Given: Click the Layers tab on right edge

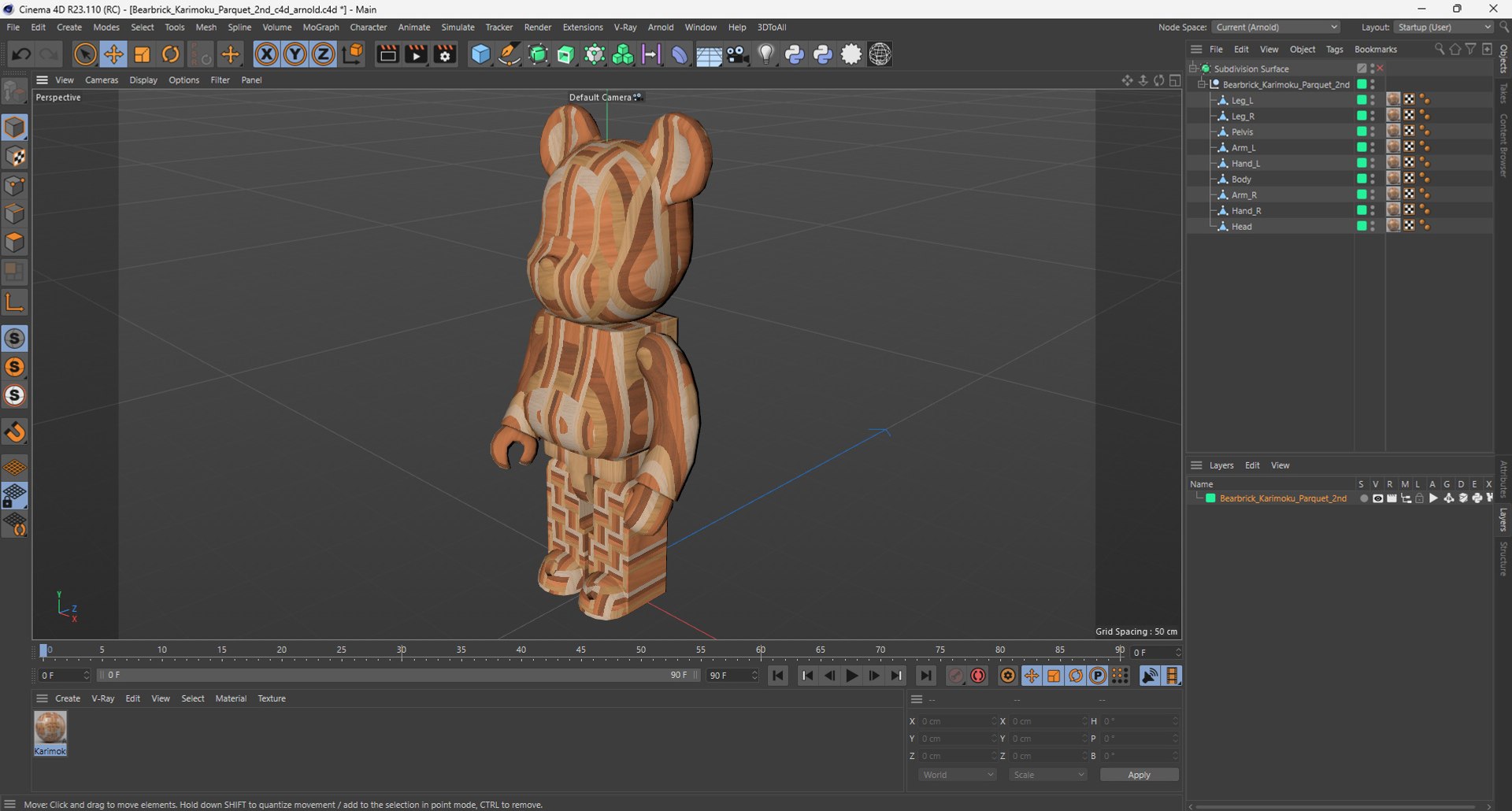Looking at the screenshot, I should pyautogui.click(x=1503, y=520).
